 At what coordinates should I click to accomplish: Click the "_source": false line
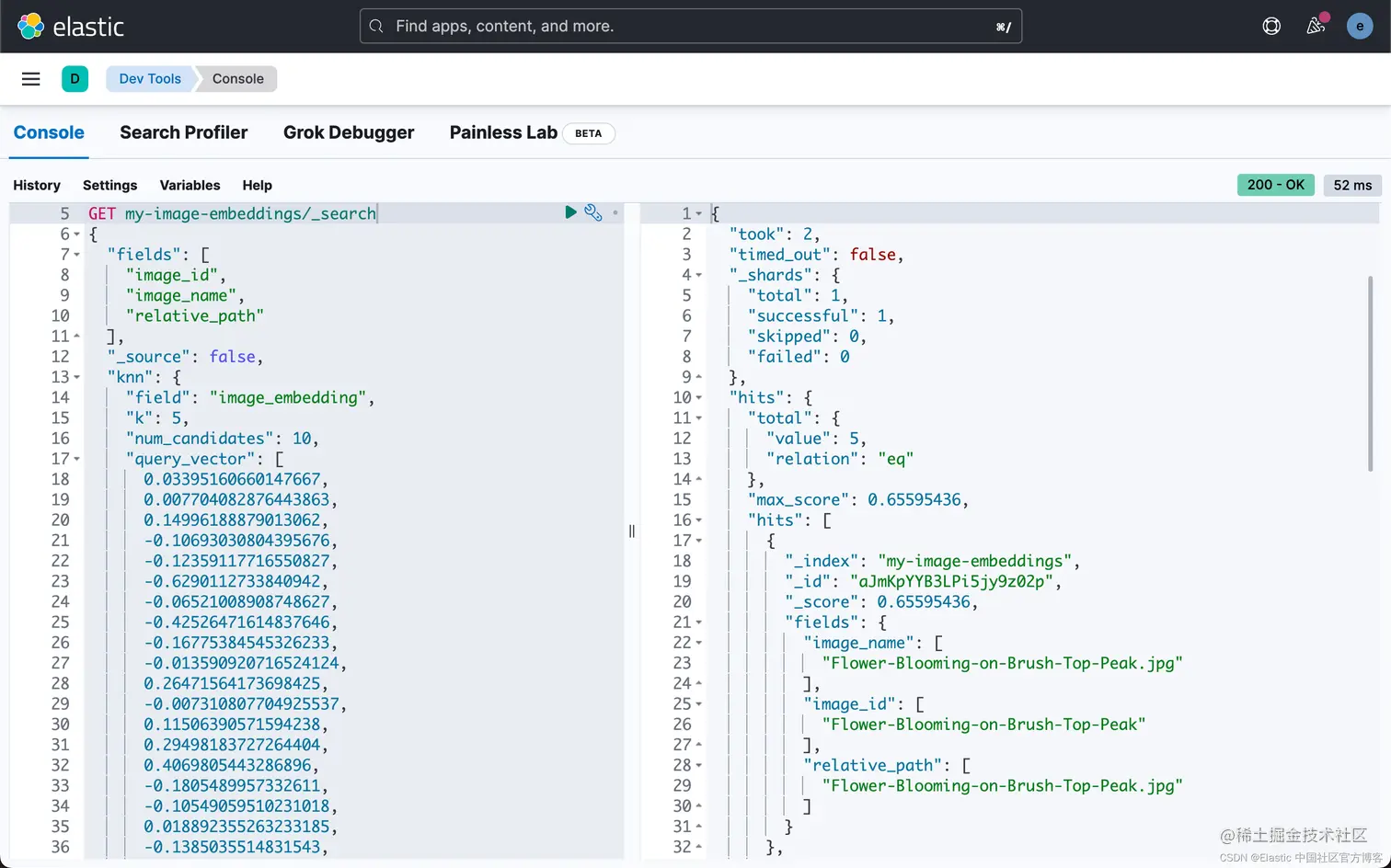tap(185, 357)
